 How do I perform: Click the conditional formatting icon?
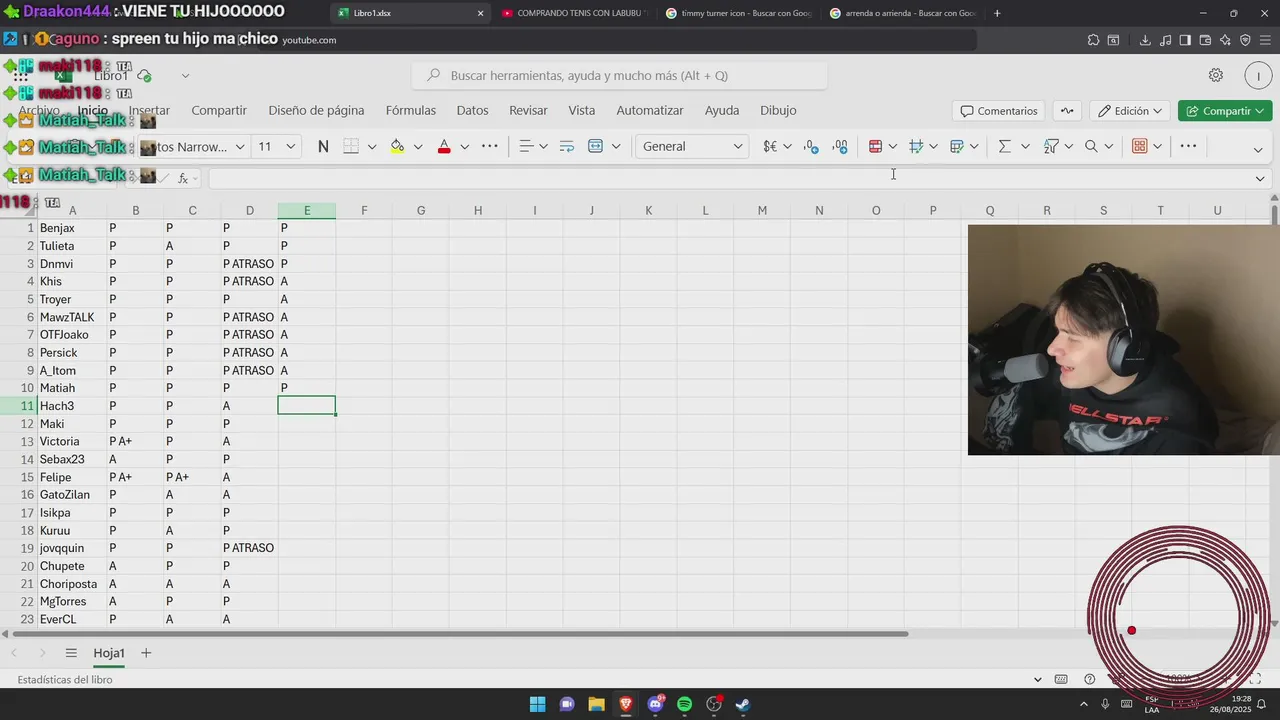click(875, 146)
